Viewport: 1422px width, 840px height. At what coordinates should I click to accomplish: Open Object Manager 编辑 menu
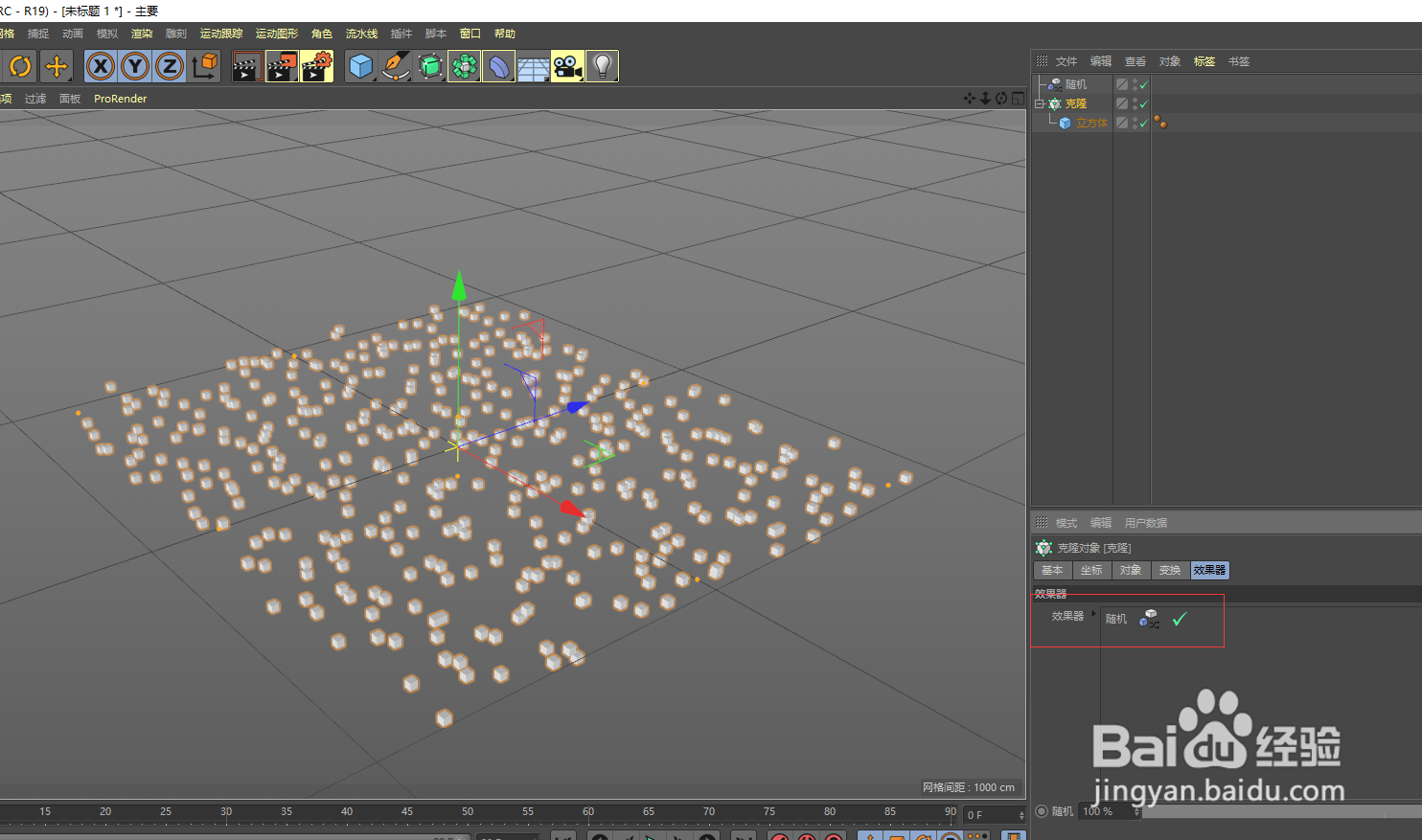[1101, 61]
